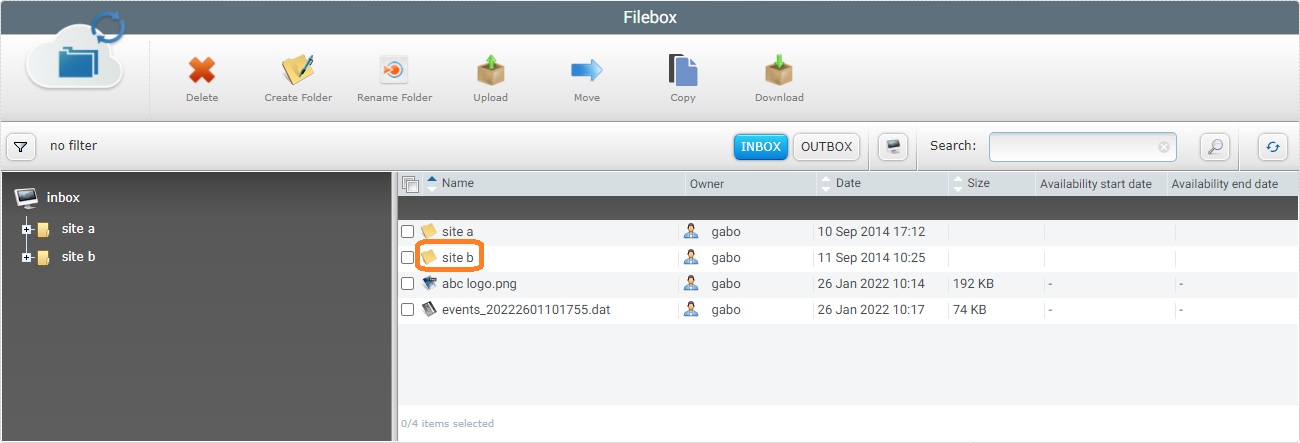Click the date 10 Sep 2014 17:12

(871, 232)
